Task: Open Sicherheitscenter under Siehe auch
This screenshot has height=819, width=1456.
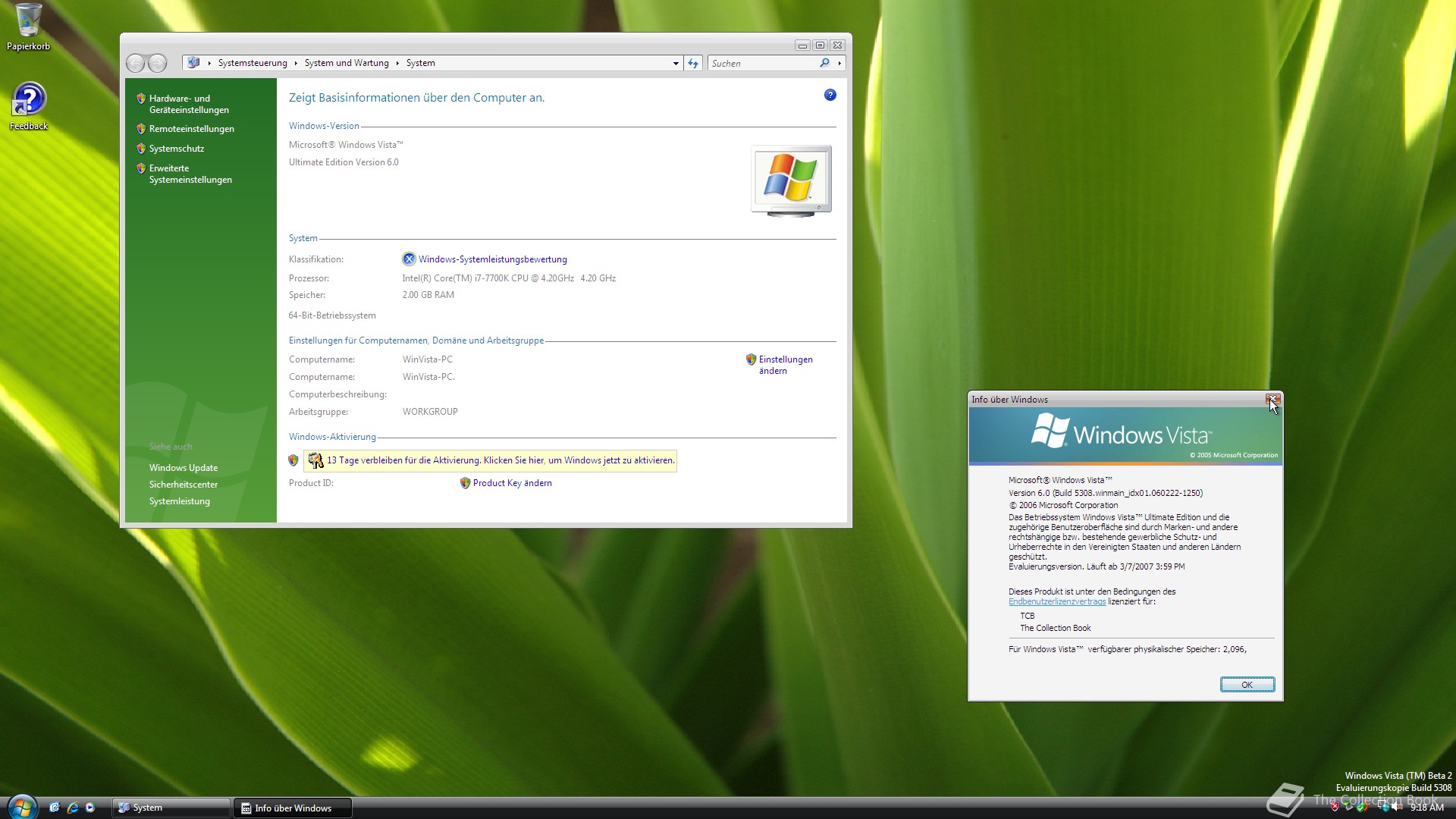Action: 184,485
